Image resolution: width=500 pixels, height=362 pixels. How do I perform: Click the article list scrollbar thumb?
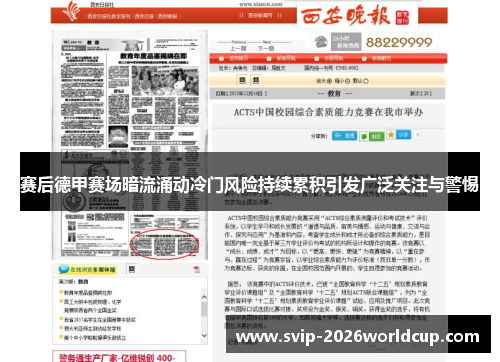204,309
